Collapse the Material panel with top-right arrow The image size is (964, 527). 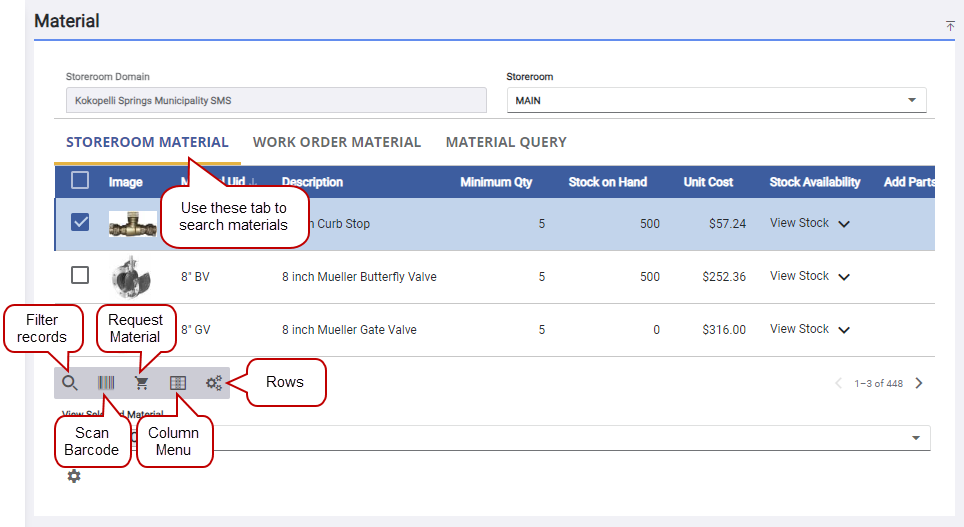[x=949, y=26]
